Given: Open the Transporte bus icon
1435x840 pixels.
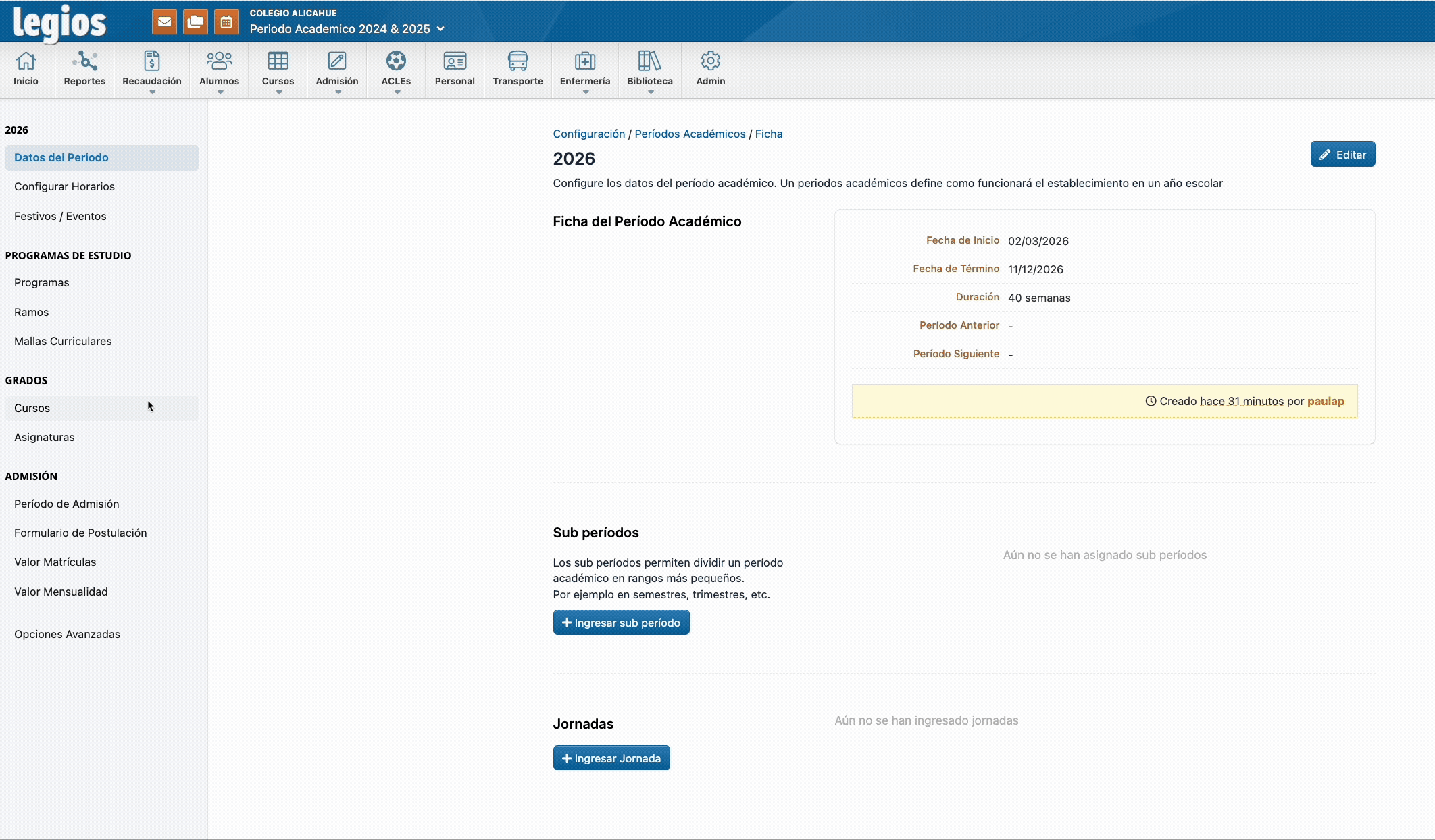Looking at the screenshot, I should [x=518, y=61].
